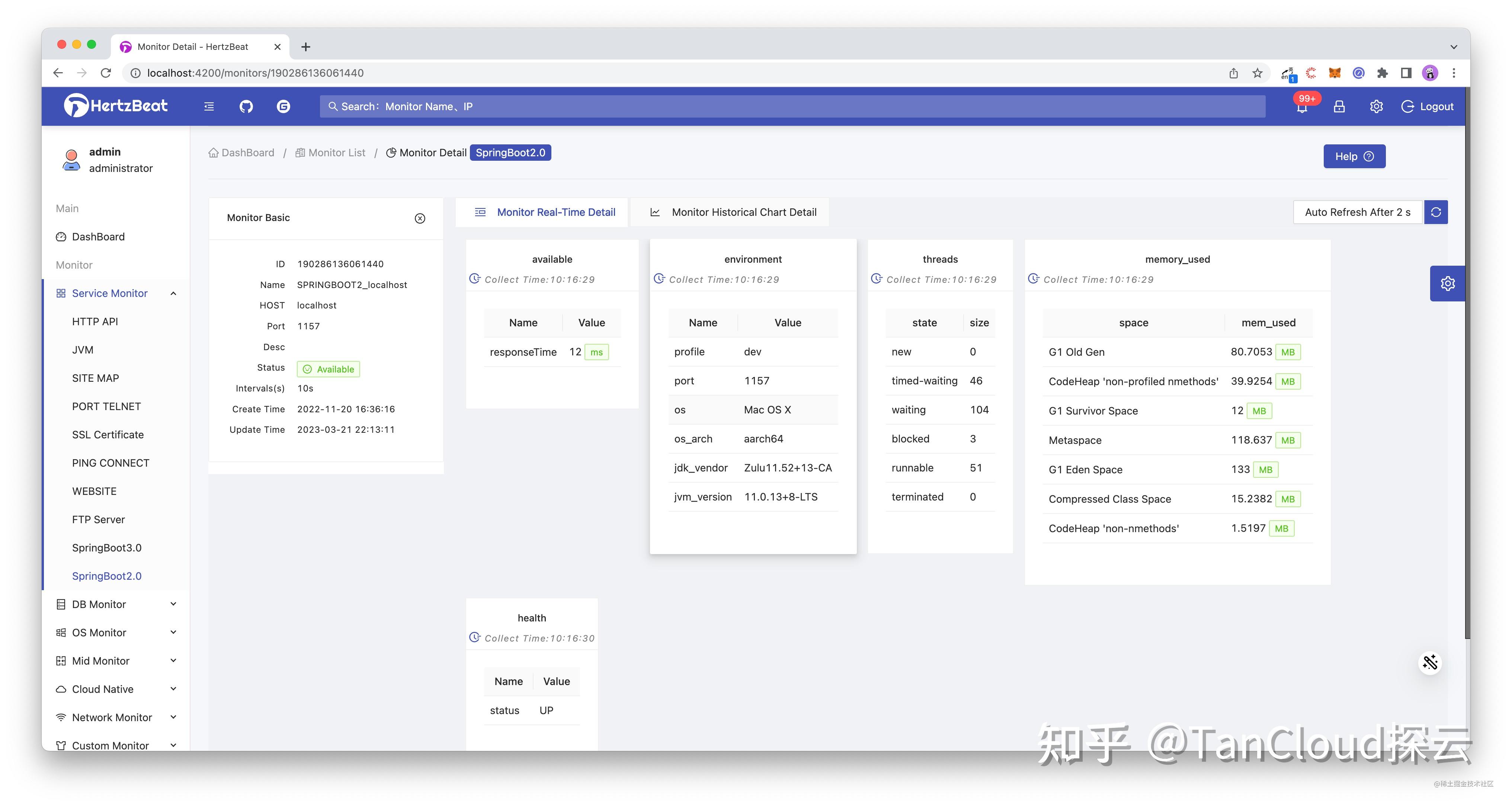Collapse the sidebar using the indent icon
The image size is (1512, 806).
(x=209, y=106)
